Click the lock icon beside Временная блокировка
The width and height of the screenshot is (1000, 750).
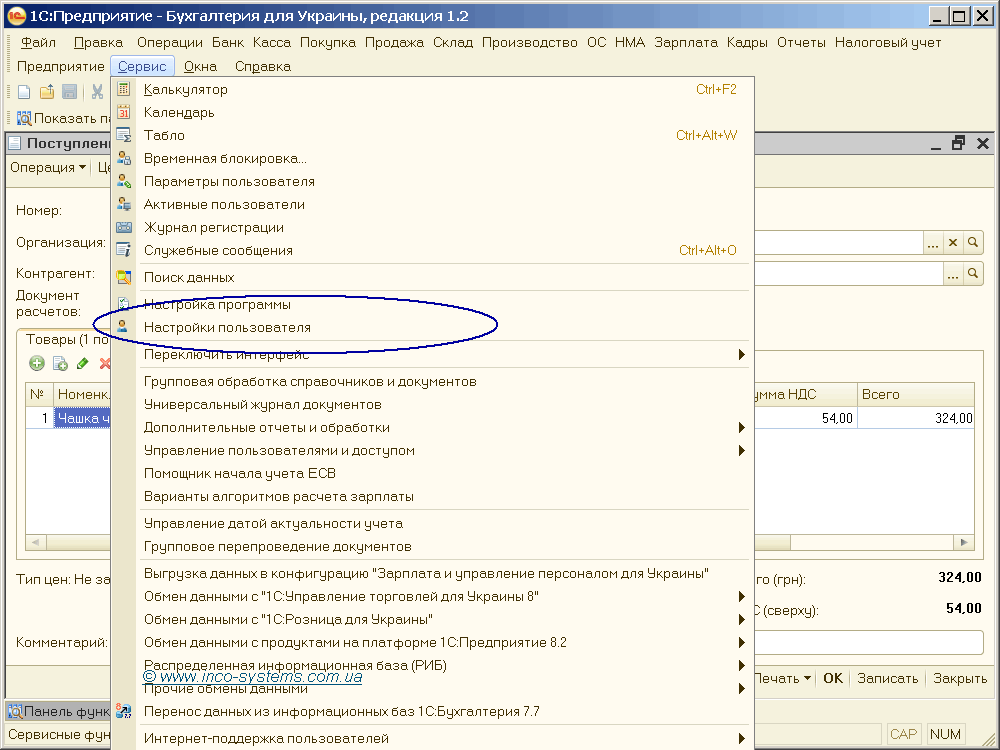pyautogui.click(x=124, y=158)
